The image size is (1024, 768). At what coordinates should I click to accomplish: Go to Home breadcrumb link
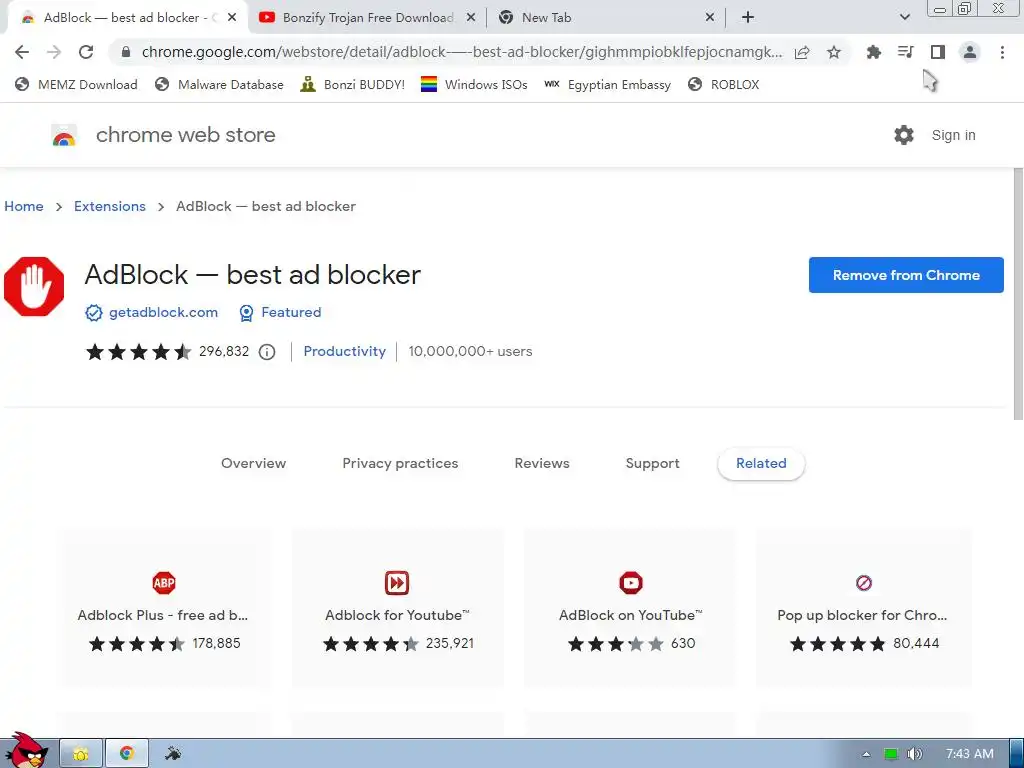(x=24, y=206)
